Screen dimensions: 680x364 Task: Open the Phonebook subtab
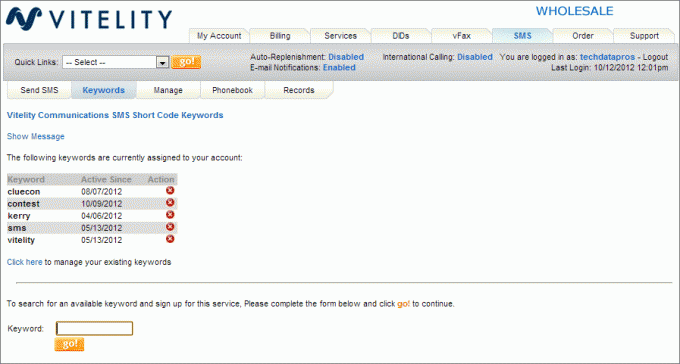[232, 90]
